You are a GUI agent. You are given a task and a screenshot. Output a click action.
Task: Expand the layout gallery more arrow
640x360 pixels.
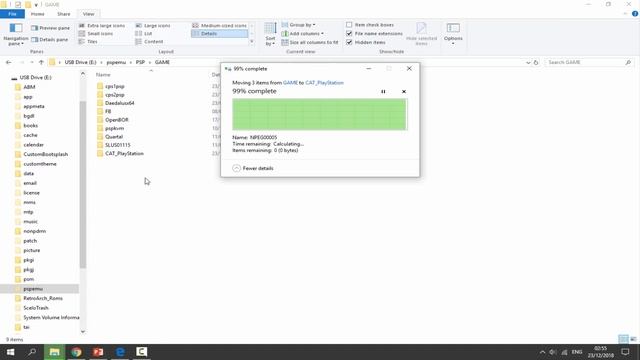tap(252, 42)
